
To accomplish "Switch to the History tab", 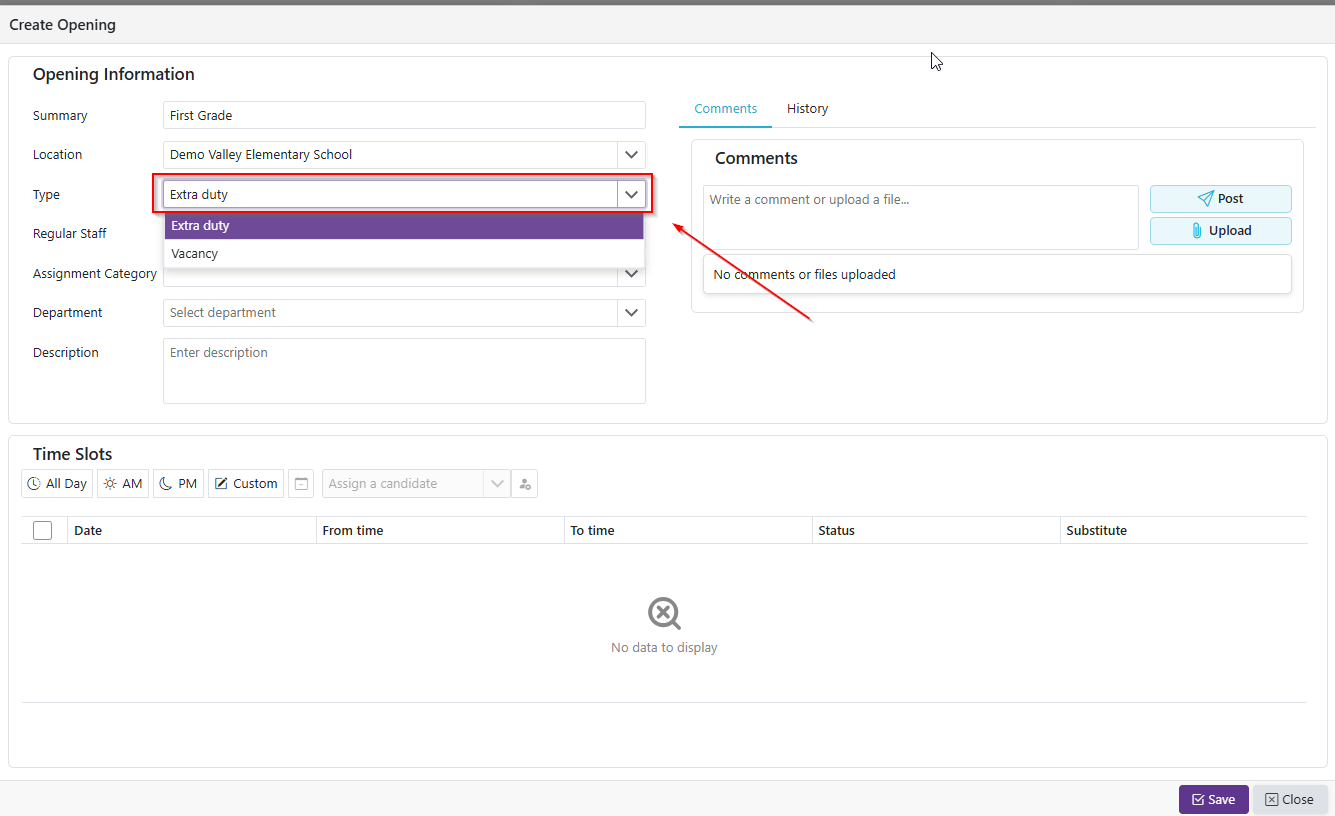I will (807, 109).
